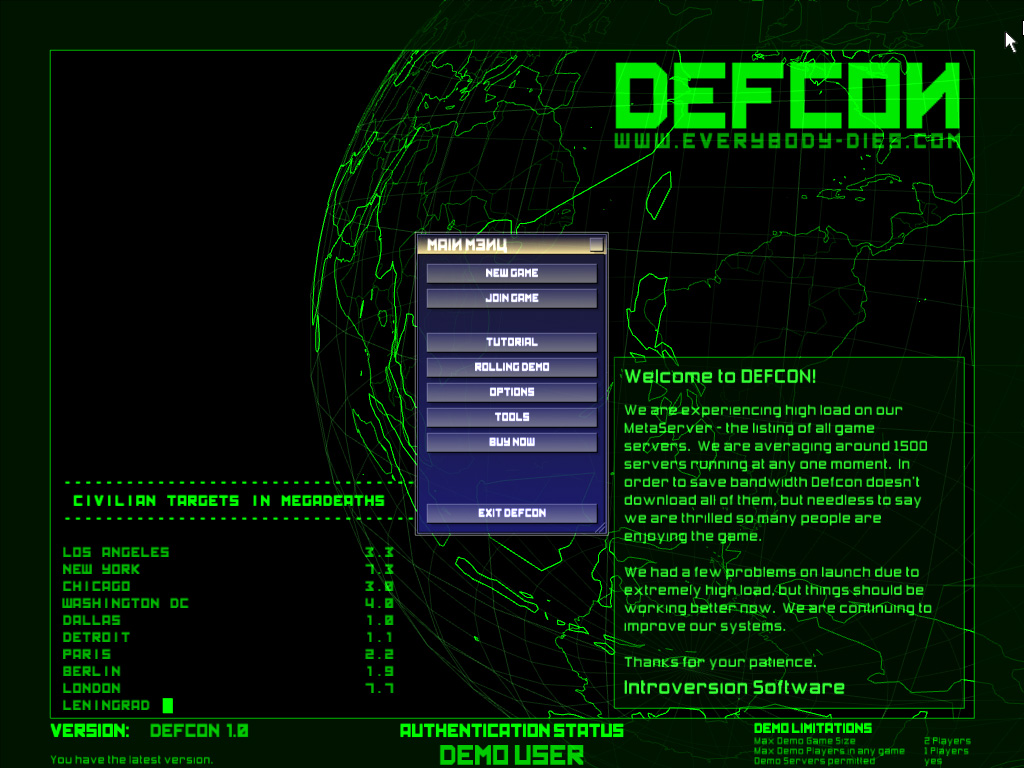Click the 'Chicago' row

click(x=228, y=586)
